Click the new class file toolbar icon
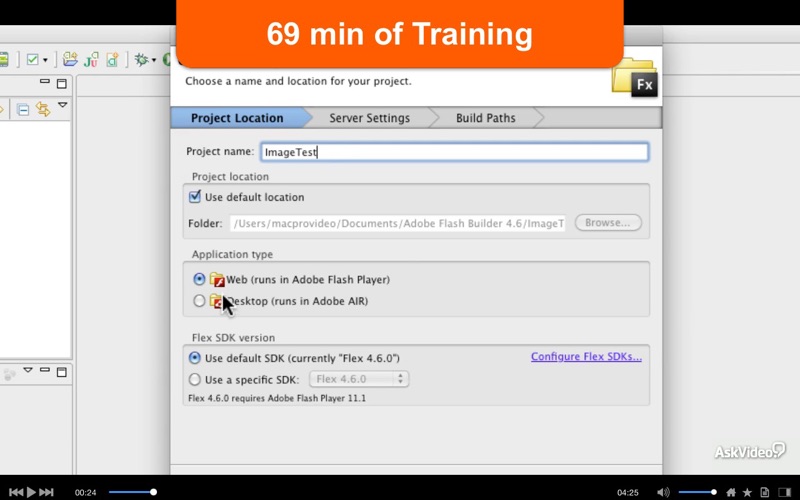The image size is (800, 500). click(x=112, y=60)
